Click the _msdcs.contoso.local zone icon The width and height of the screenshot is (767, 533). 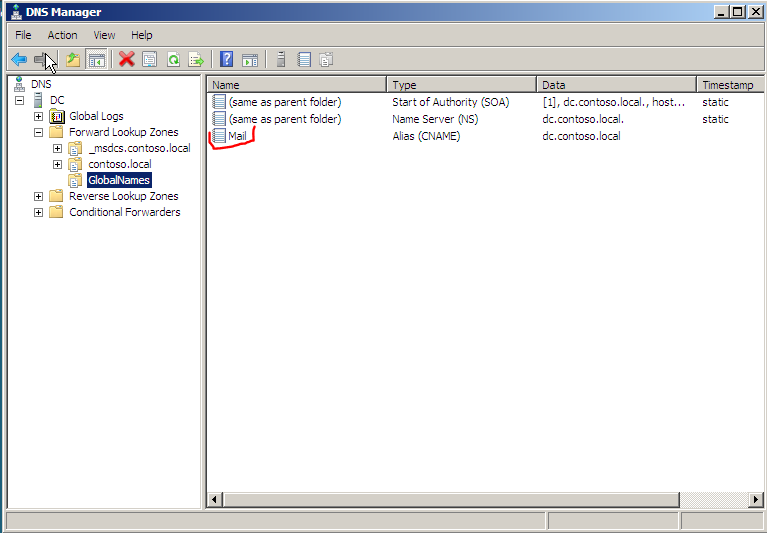(75, 148)
